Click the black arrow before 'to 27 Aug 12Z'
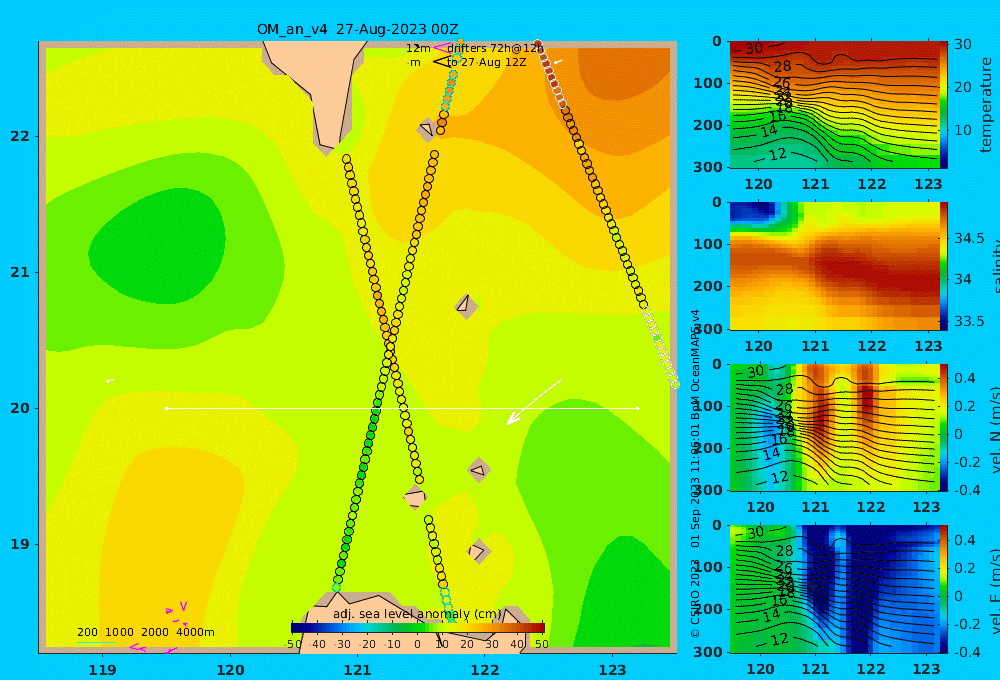The image size is (1000, 680). 441,62
